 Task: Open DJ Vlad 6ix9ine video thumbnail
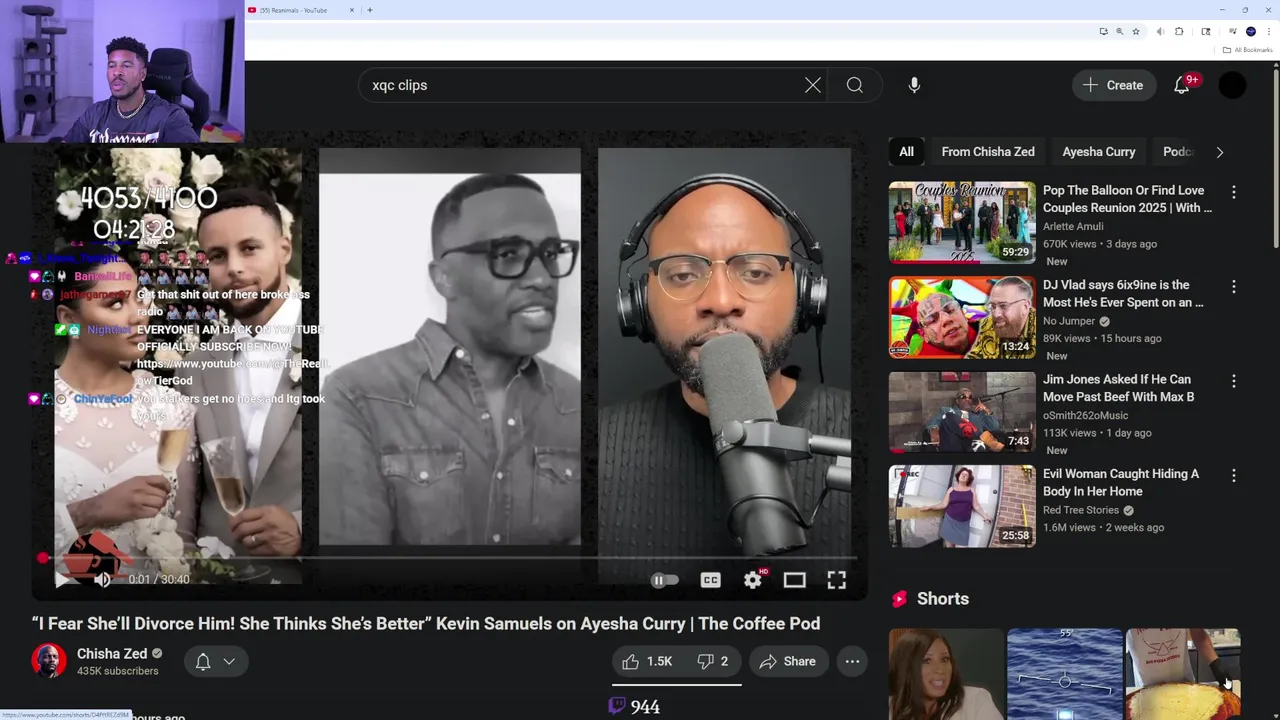pos(962,317)
